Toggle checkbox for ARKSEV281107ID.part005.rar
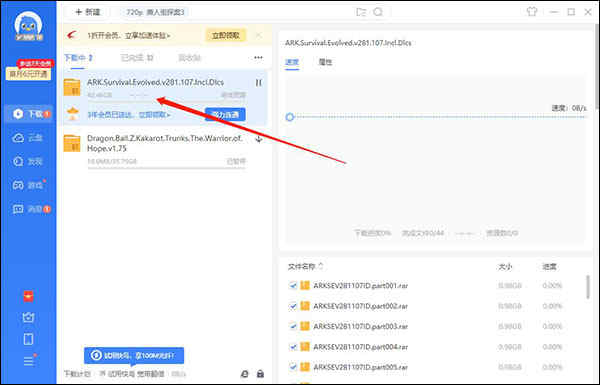The height and width of the screenshot is (385, 600). [x=293, y=367]
